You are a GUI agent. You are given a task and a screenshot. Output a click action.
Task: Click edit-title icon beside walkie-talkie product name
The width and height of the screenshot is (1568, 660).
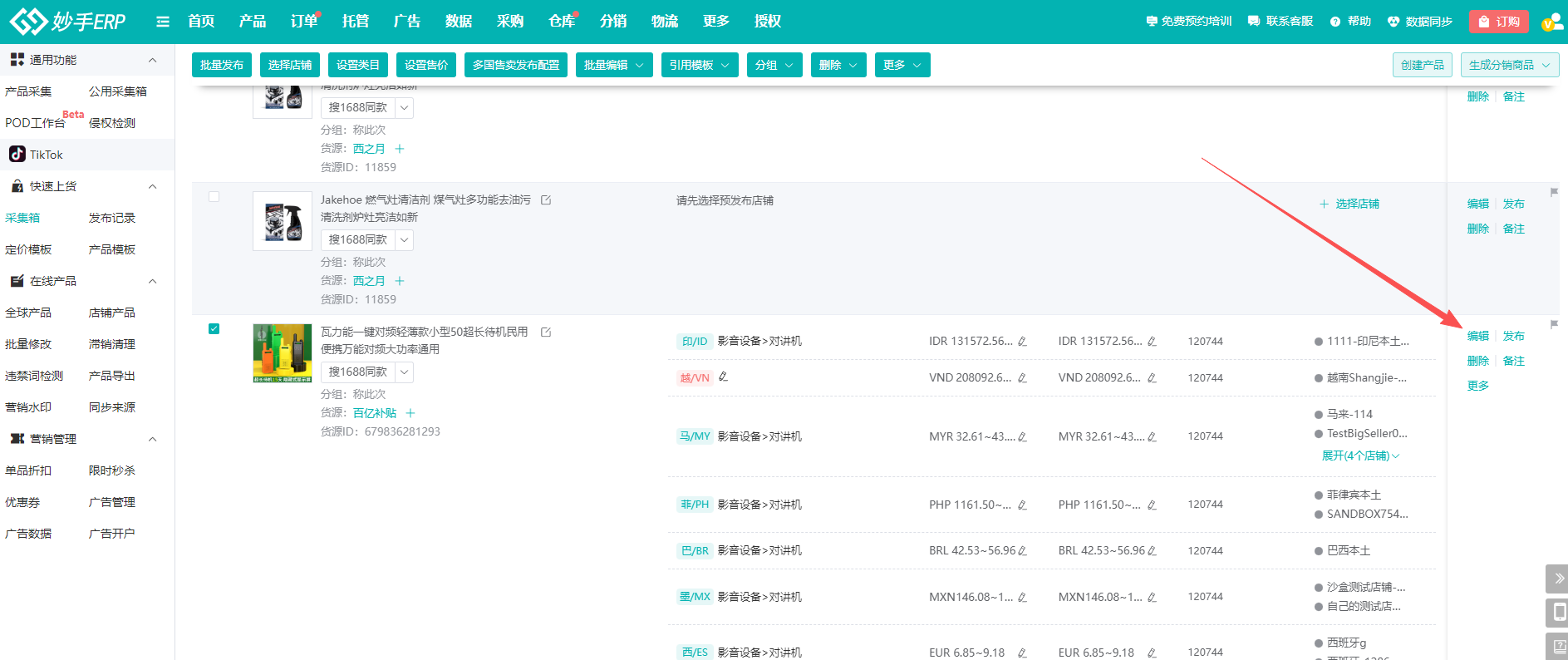[x=546, y=332]
